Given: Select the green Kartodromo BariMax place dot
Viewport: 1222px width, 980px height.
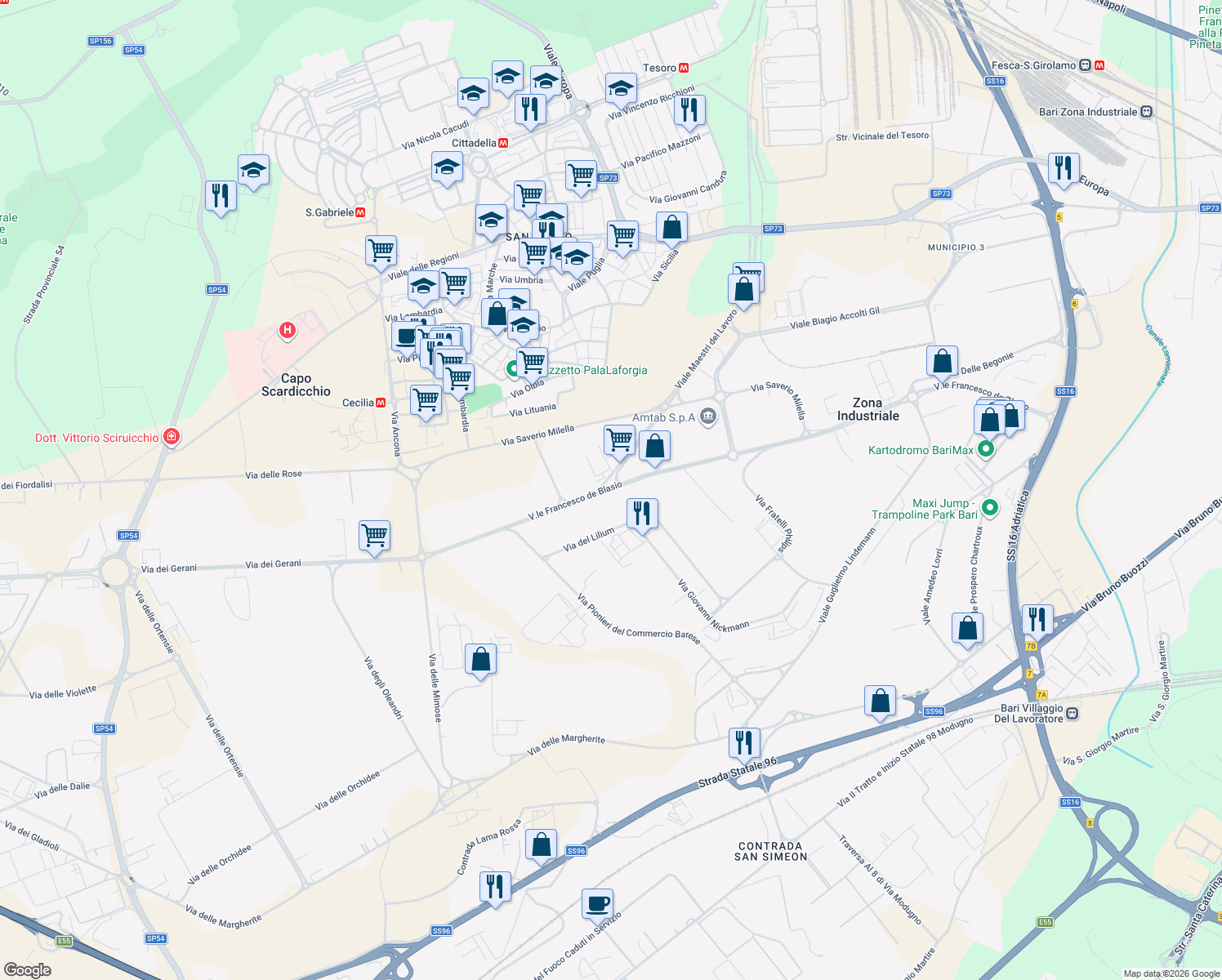Looking at the screenshot, I should tap(986, 448).
